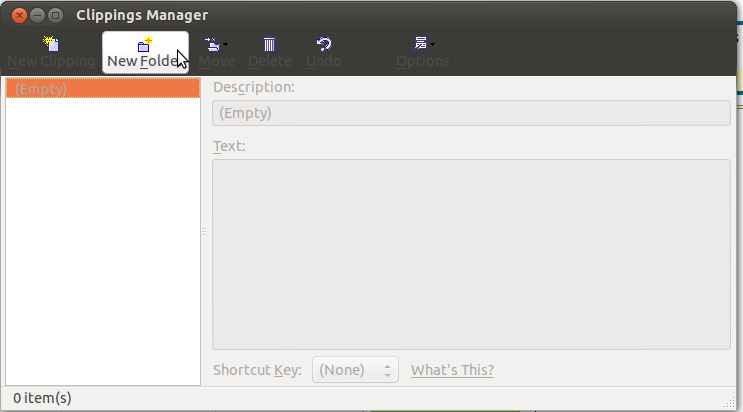
Task: Open the Shortcut Key dropdown showing (None)
Action: [x=356, y=370]
